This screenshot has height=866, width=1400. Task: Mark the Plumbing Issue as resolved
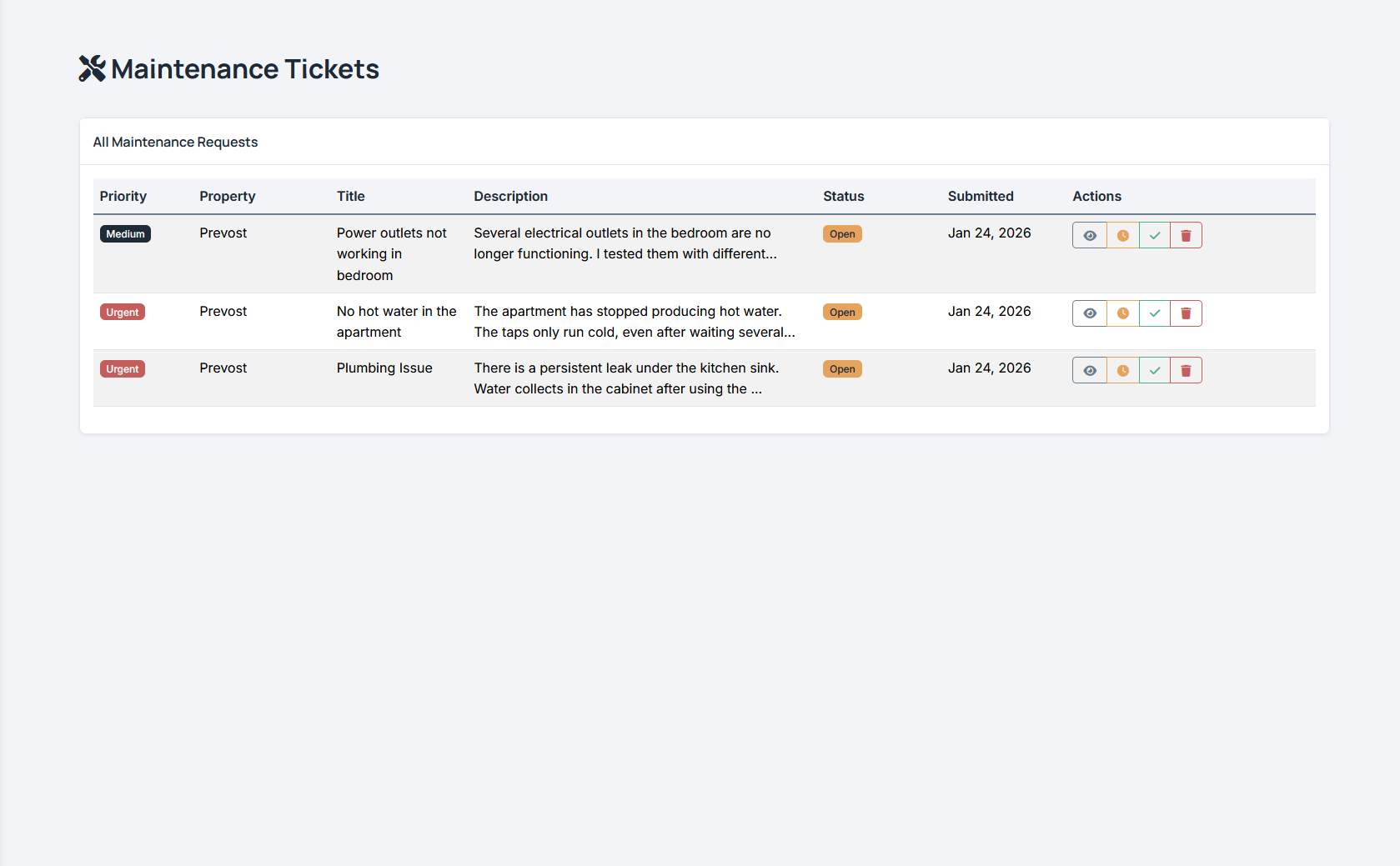click(1154, 369)
